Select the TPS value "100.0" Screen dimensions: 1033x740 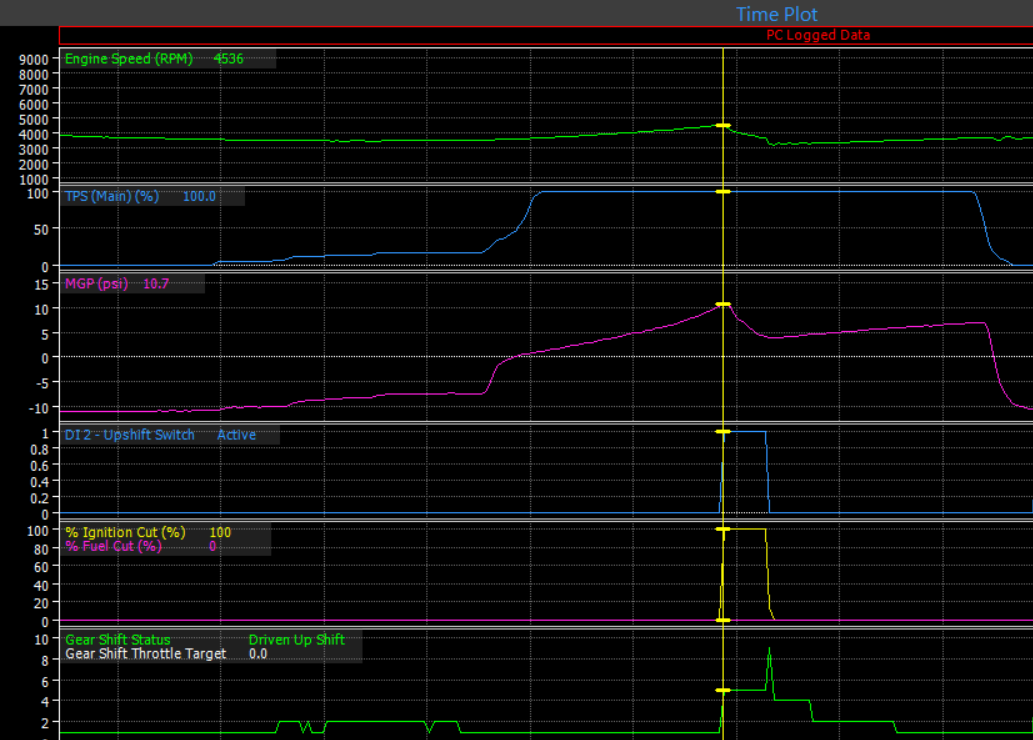point(199,196)
